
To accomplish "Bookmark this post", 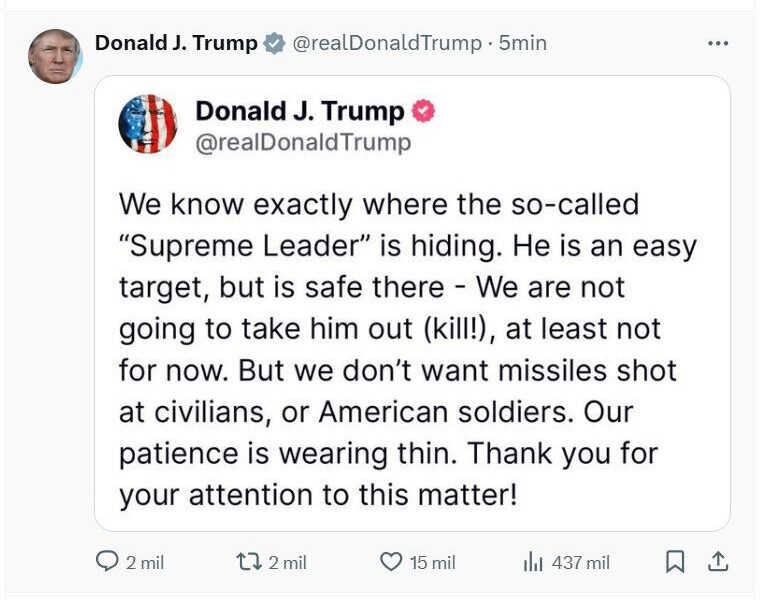I will pyautogui.click(x=676, y=563).
